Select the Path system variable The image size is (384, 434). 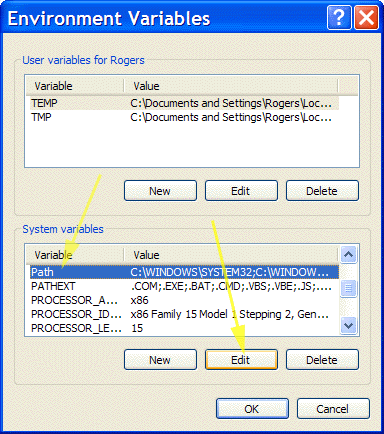(x=183, y=272)
